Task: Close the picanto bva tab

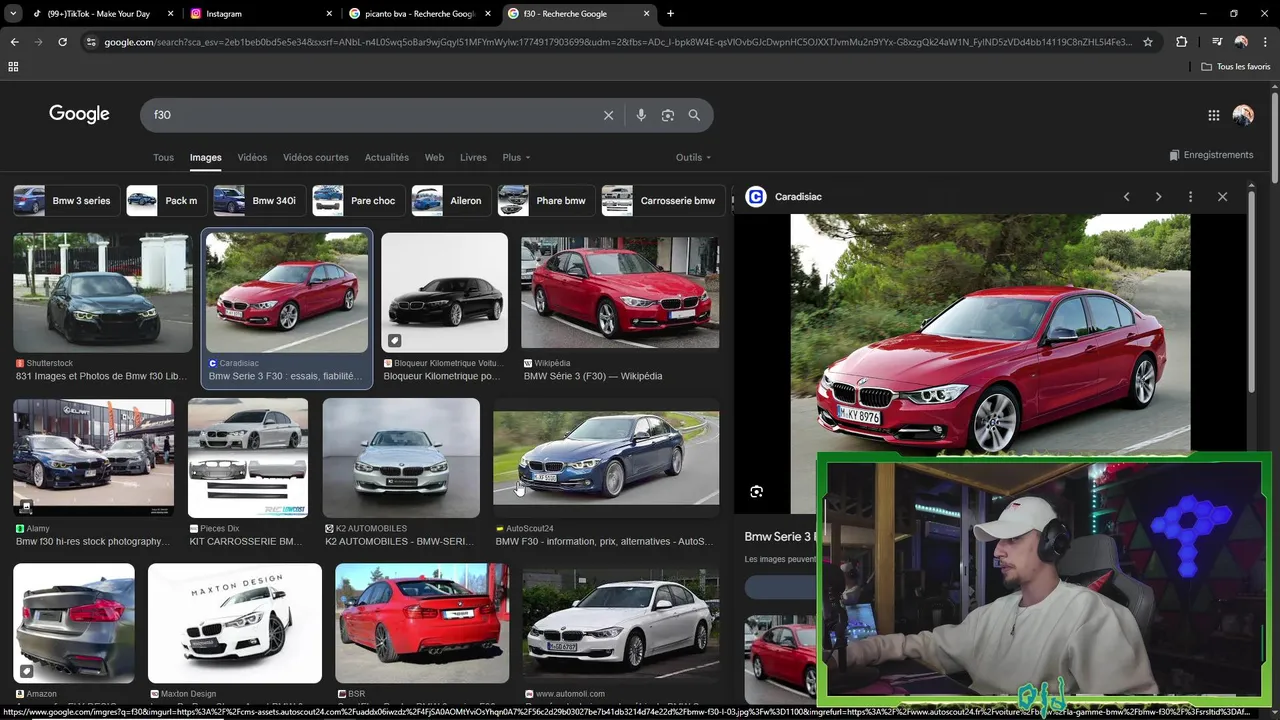Action: click(x=489, y=14)
